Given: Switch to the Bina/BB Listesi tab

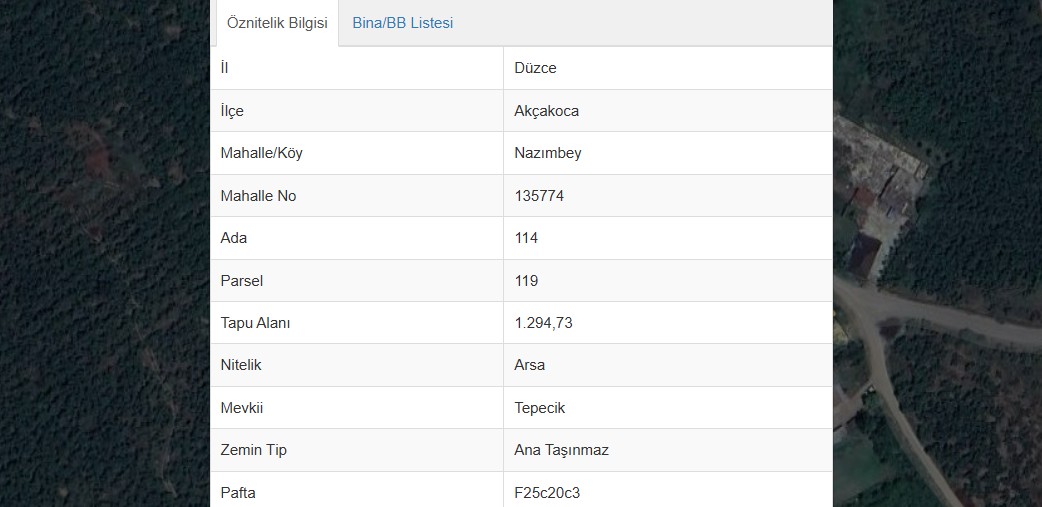Looking at the screenshot, I should [403, 23].
